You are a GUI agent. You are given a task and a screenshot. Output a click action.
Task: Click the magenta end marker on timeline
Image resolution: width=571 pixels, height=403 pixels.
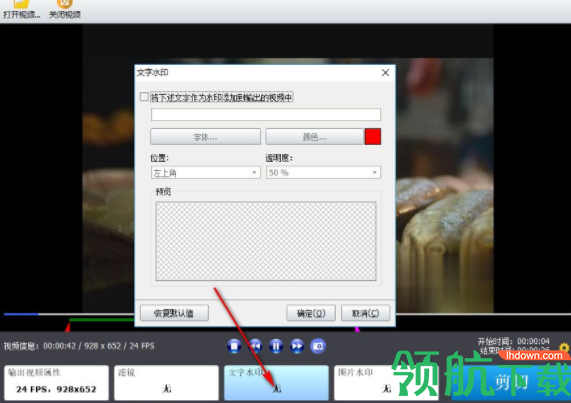coord(357,329)
